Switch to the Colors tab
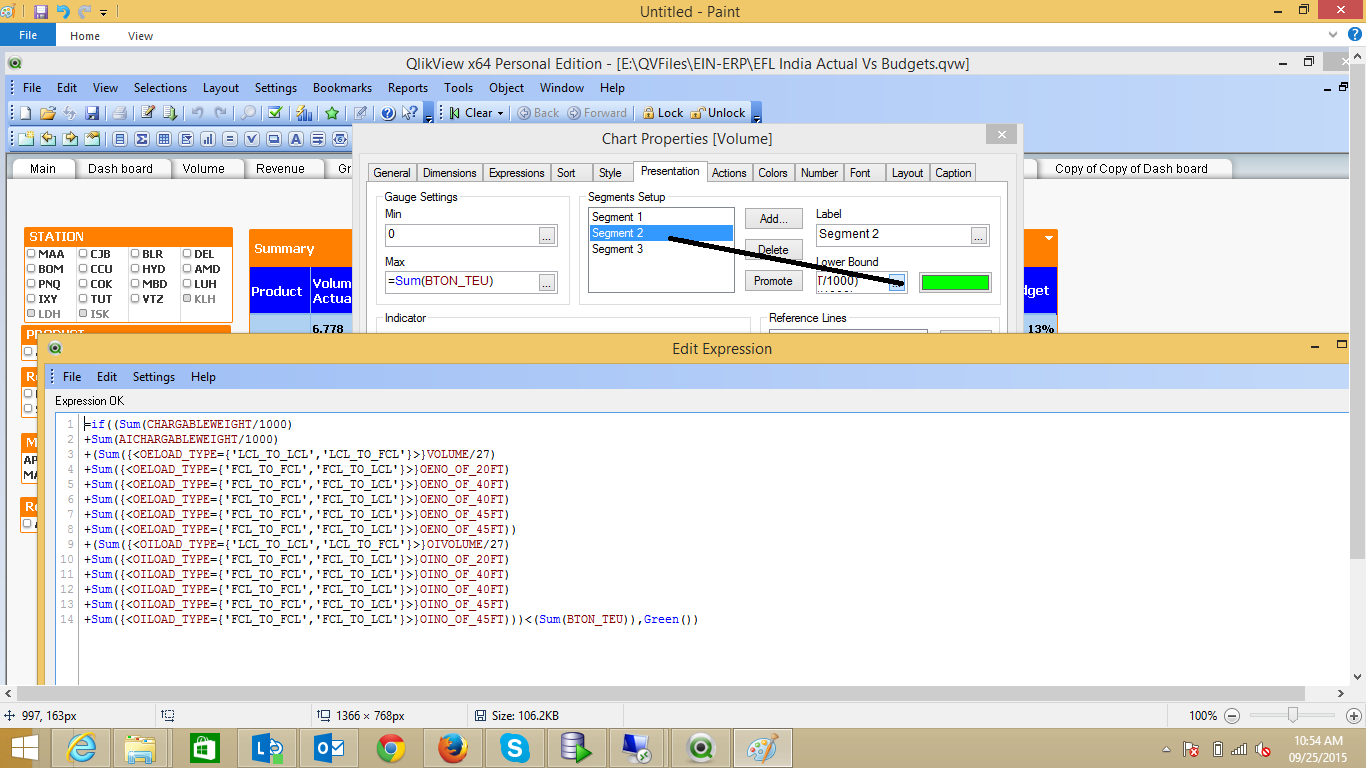Viewport: 1366px width, 768px height. tap(772, 173)
